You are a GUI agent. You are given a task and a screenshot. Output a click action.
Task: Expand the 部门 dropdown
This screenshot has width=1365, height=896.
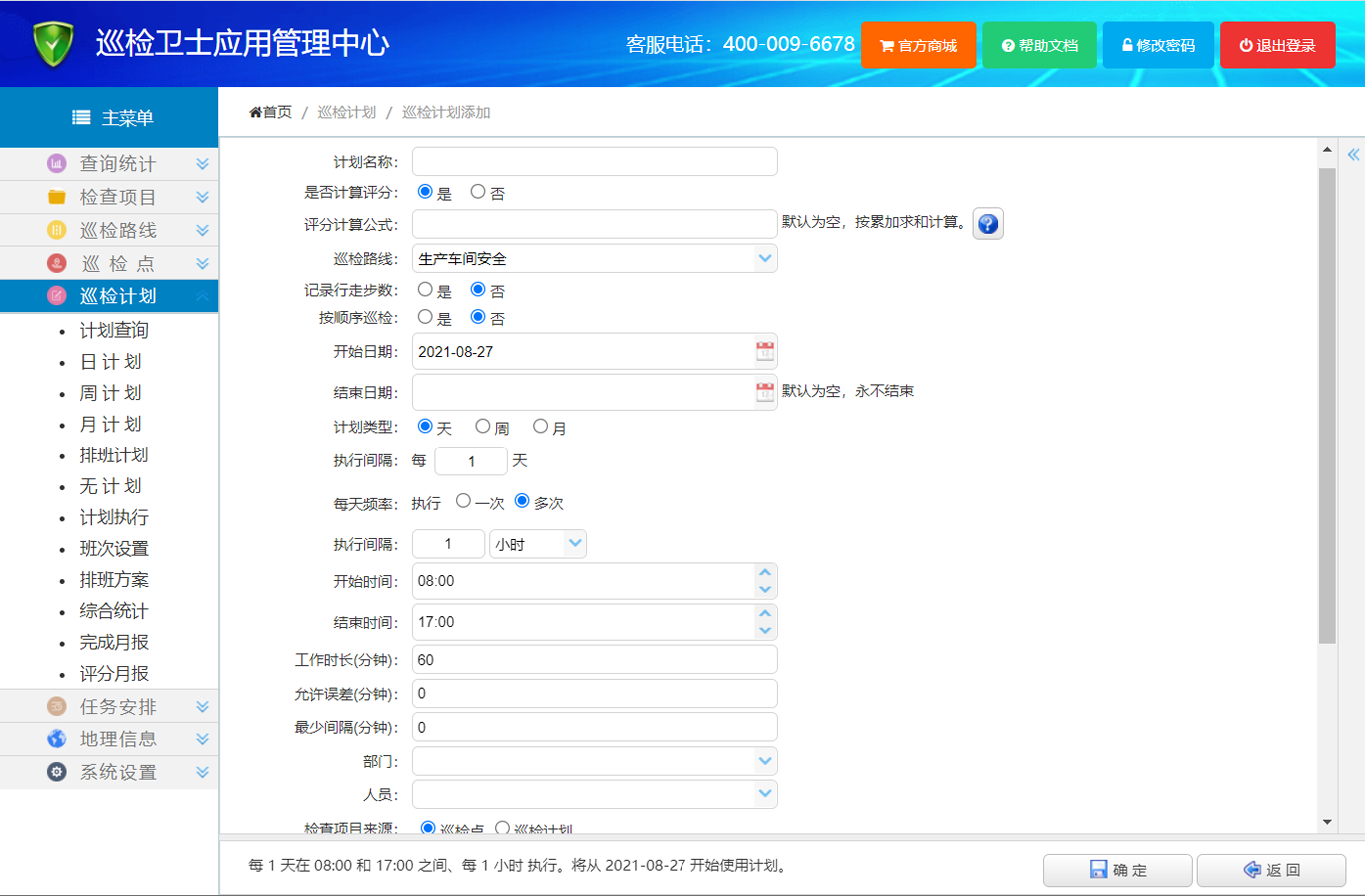[764, 761]
